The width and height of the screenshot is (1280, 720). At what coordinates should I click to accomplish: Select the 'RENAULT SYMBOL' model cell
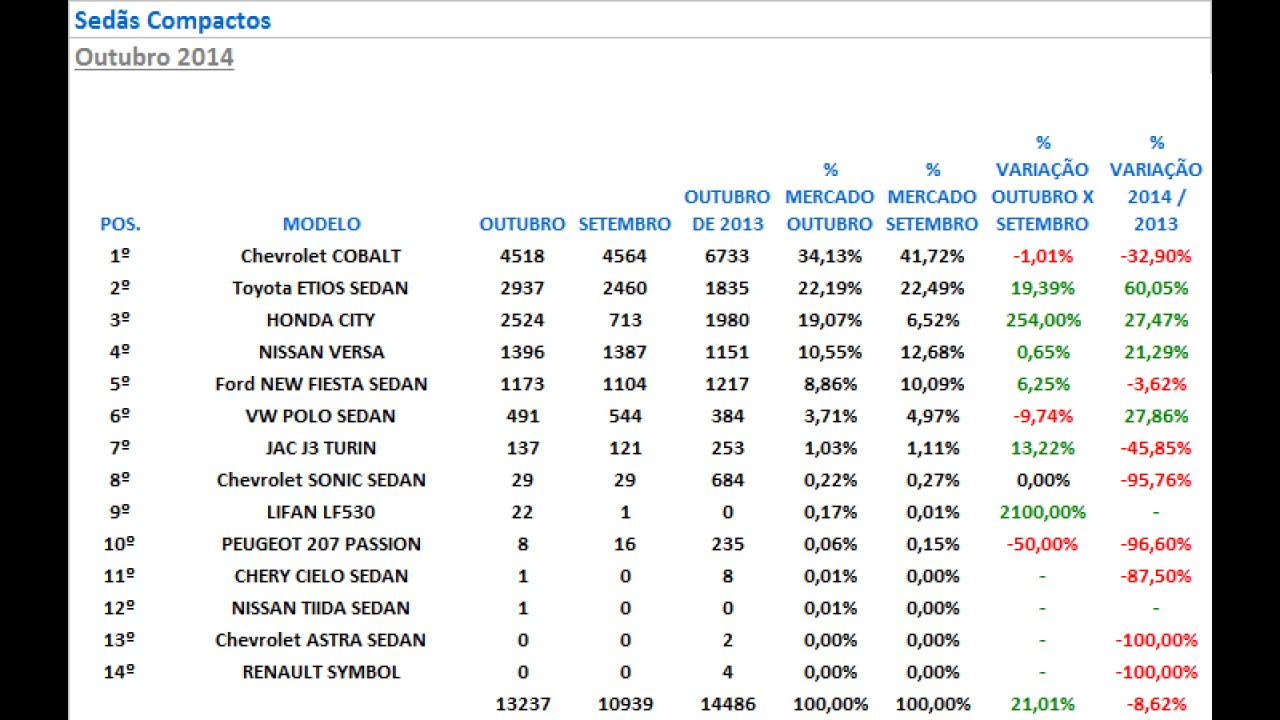pos(321,672)
